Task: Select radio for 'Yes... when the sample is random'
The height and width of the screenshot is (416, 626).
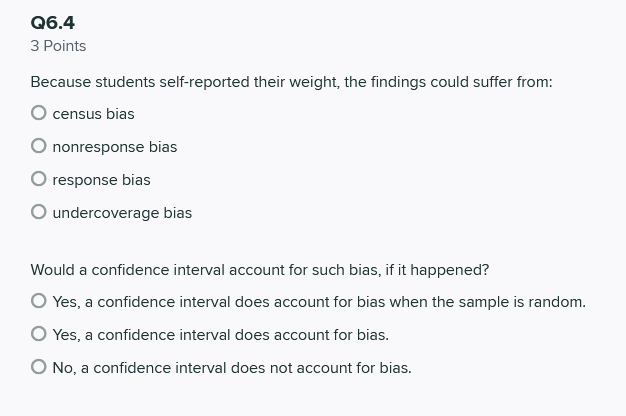Action: tap(39, 301)
